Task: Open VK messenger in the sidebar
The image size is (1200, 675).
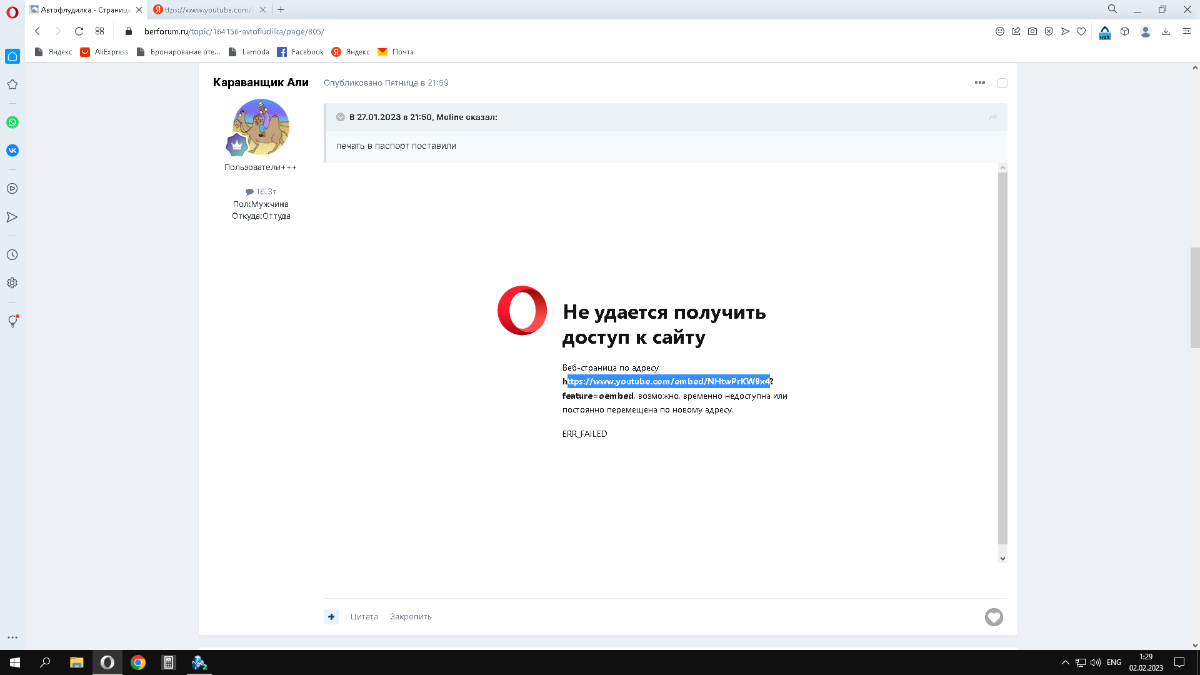Action: point(12,150)
